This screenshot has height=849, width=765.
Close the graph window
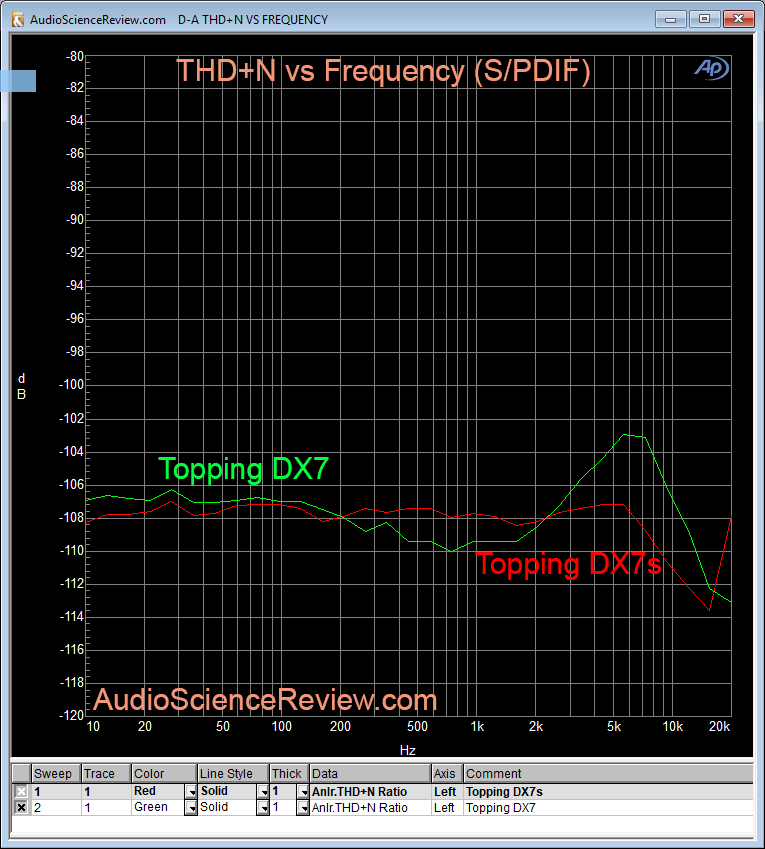pyautogui.click(x=738, y=19)
